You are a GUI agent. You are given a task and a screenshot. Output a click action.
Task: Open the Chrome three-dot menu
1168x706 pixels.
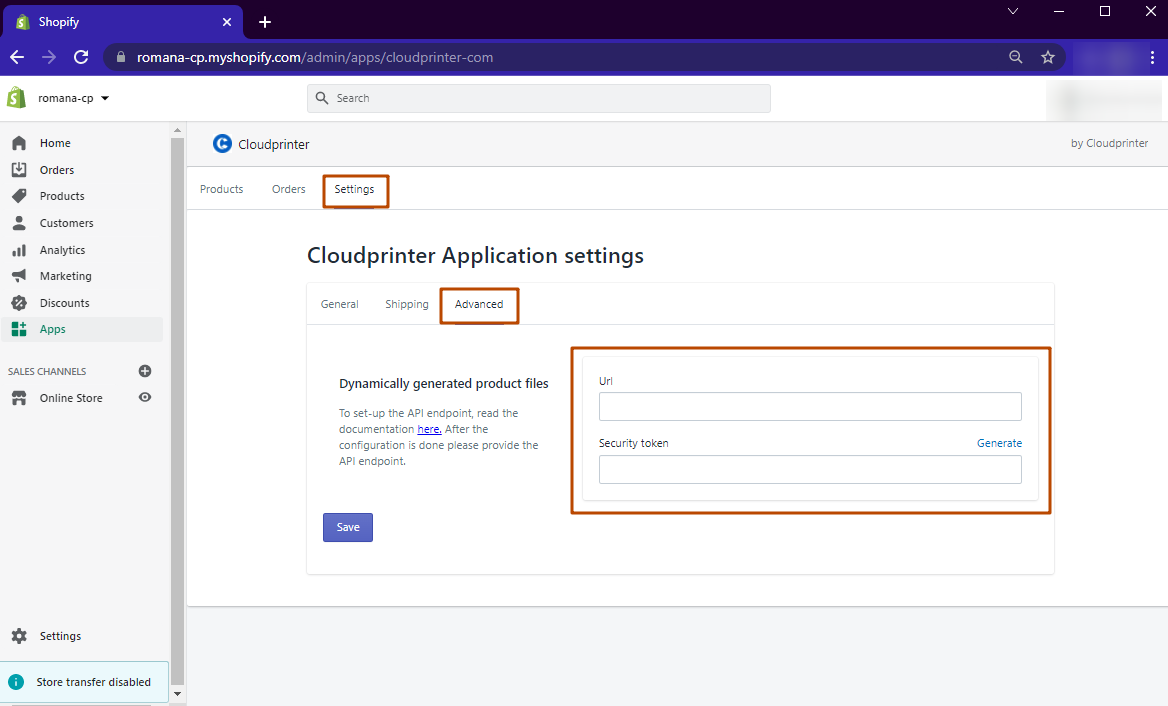(1152, 57)
